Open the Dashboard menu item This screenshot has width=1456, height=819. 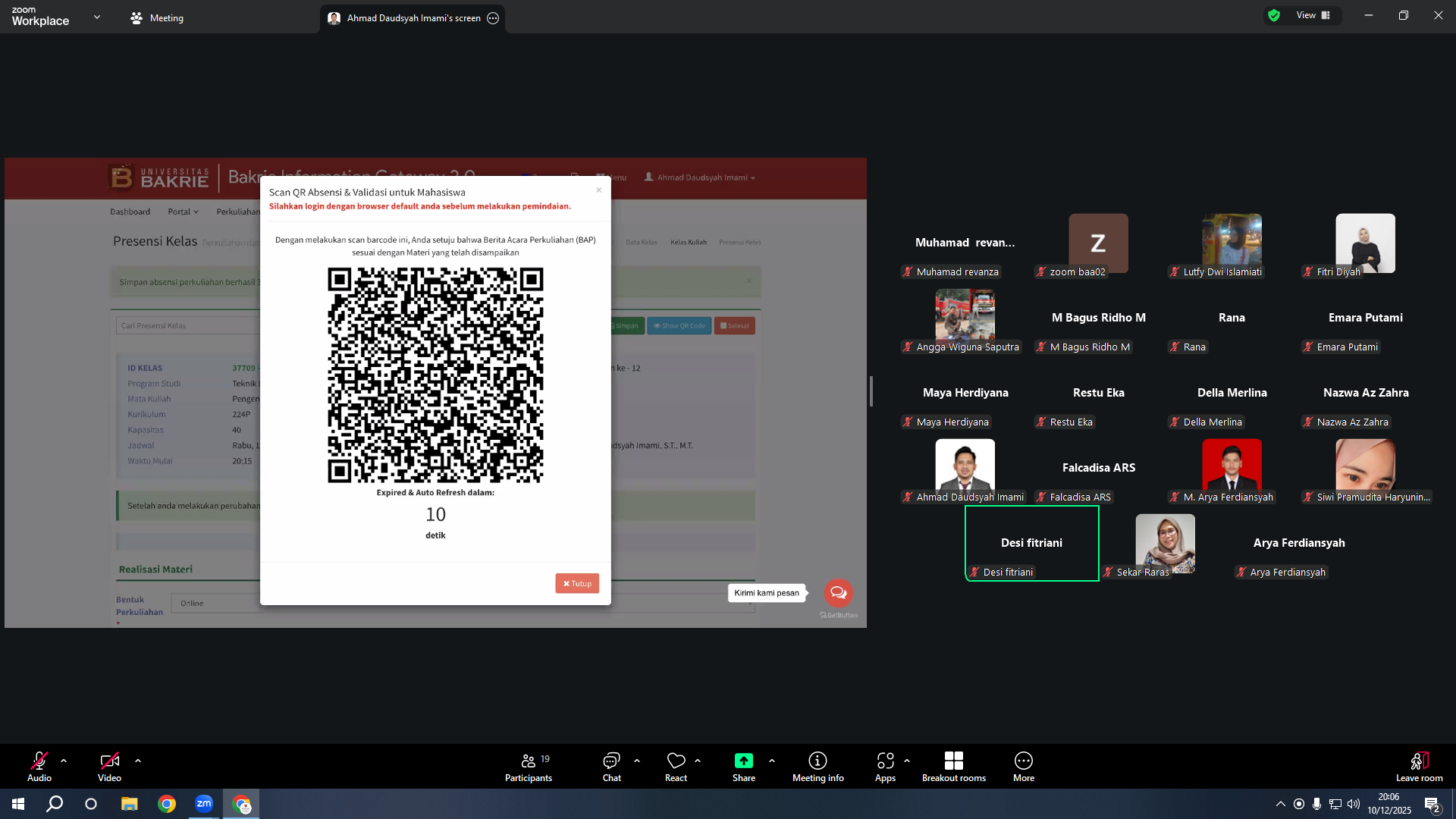click(130, 212)
